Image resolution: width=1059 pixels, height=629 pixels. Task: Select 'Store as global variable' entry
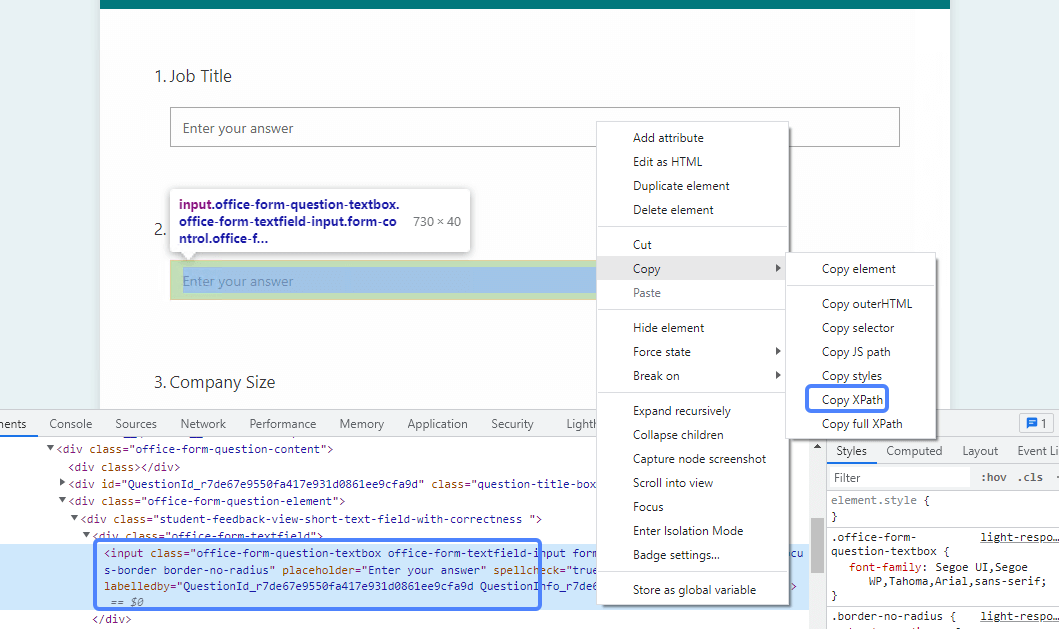pos(692,590)
